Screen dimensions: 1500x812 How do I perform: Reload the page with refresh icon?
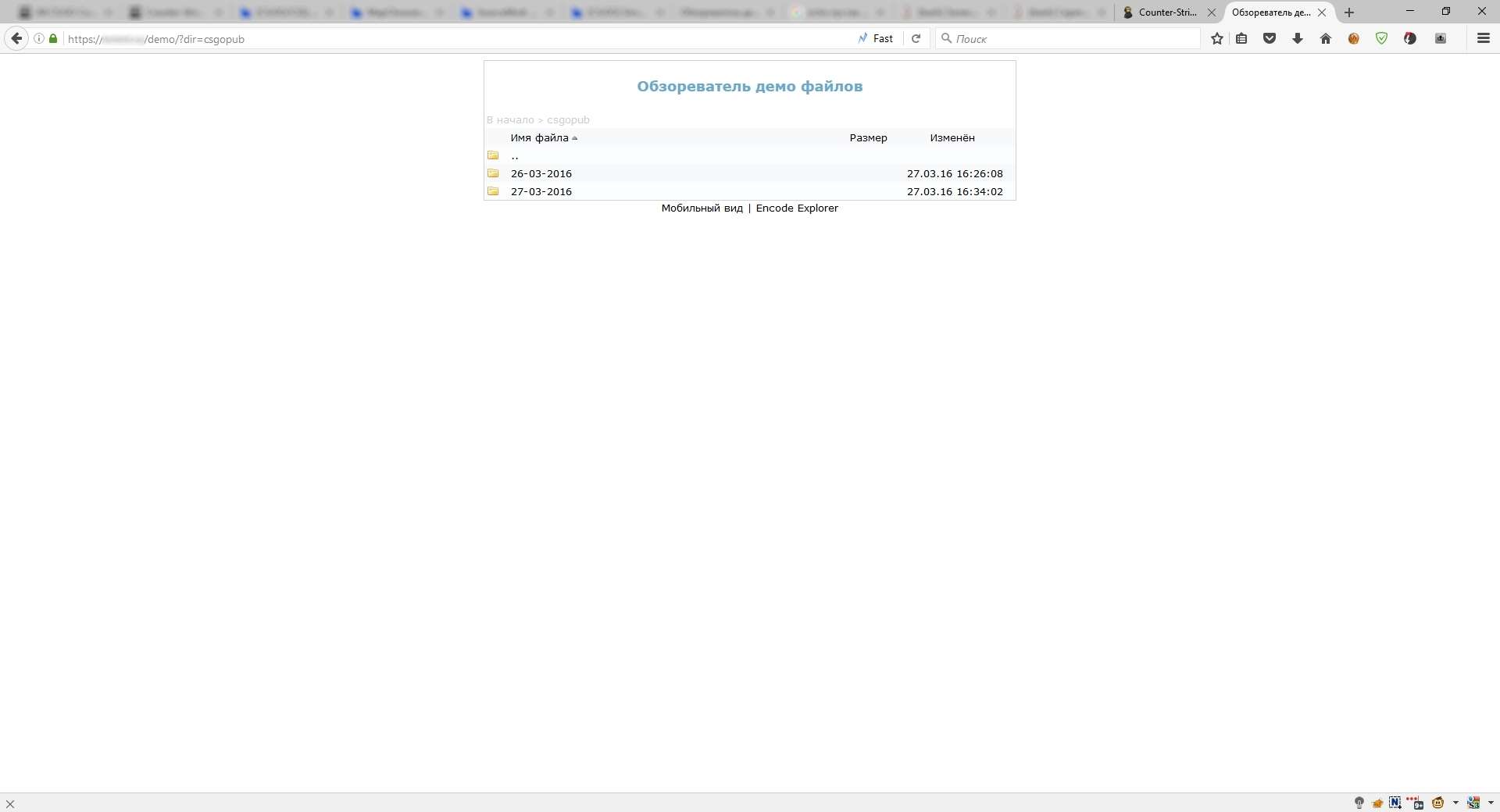916,38
